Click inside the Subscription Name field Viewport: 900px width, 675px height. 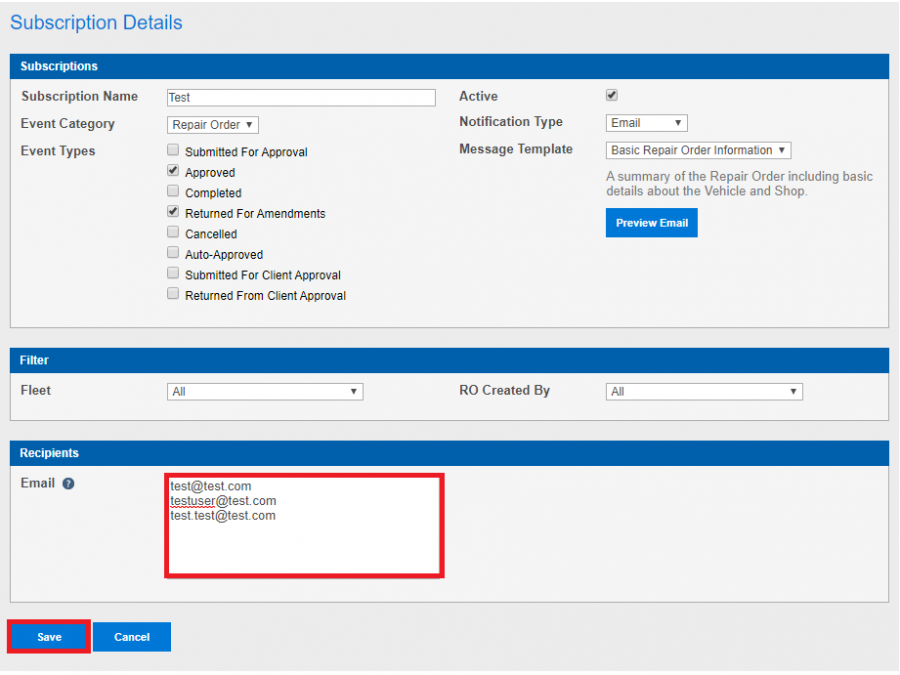(x=300, y=97)
